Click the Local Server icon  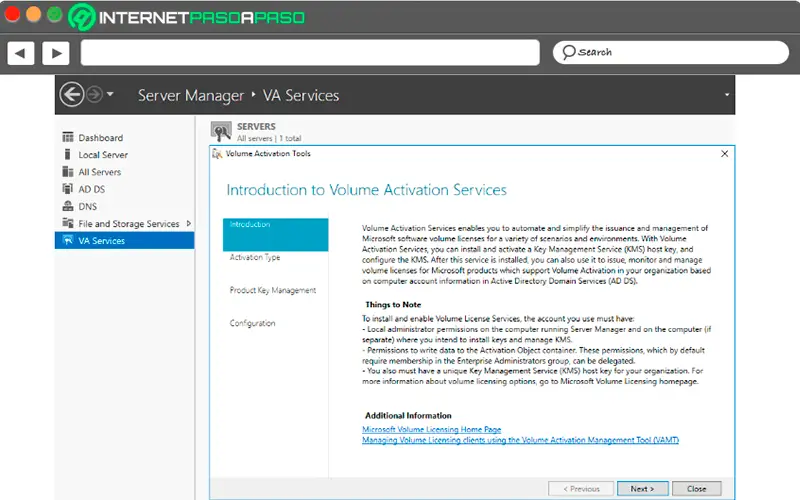[x=68, y=155]
